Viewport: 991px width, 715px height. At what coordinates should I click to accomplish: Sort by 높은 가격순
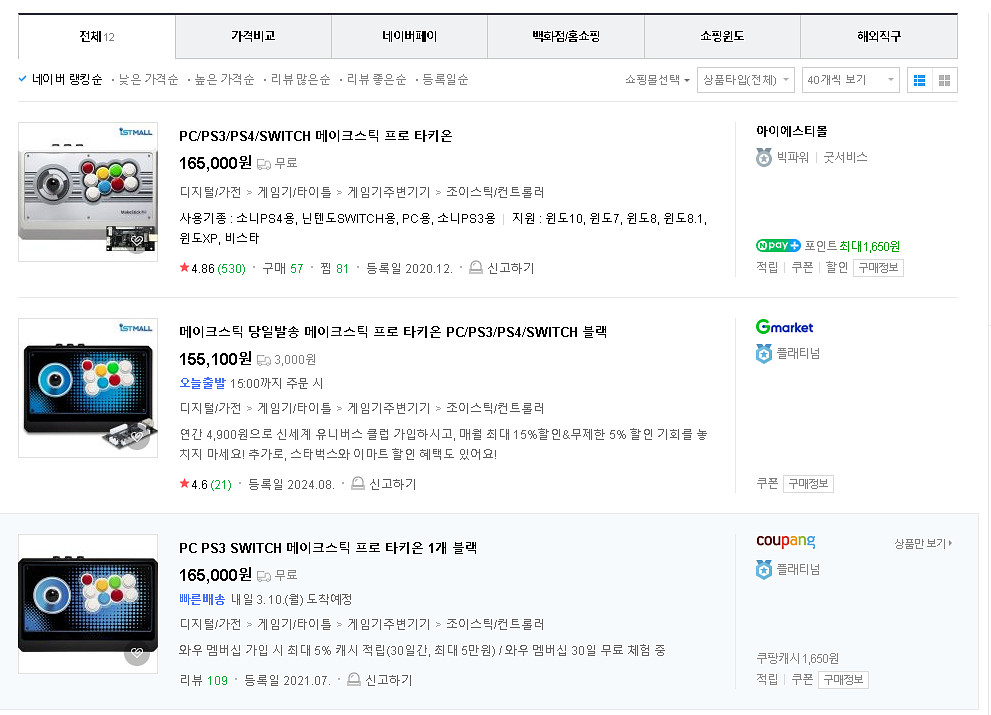[224, 80]
